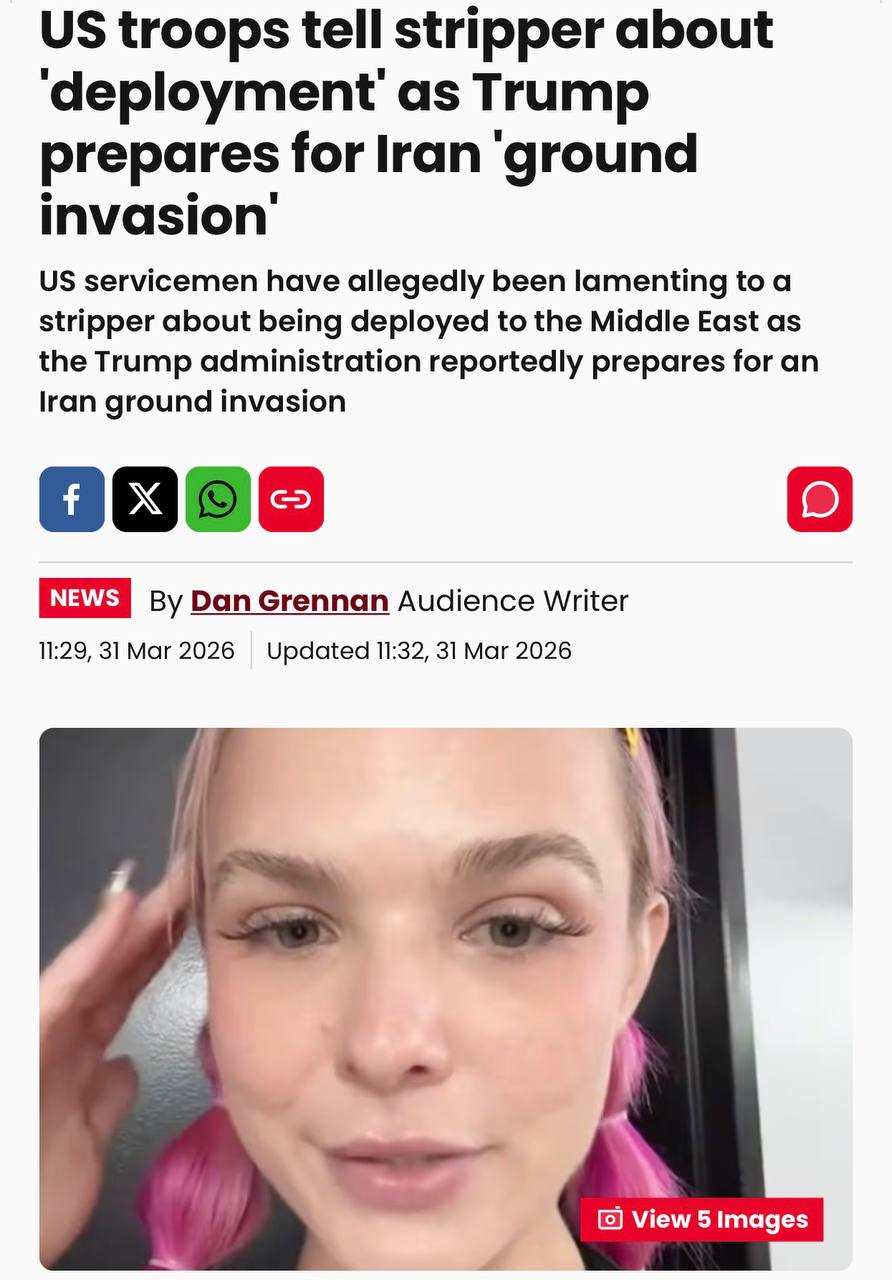The height and width of the screenshot is (1280, 892).
Task: Click the Audience Writer label
Action: click(513, 601)
